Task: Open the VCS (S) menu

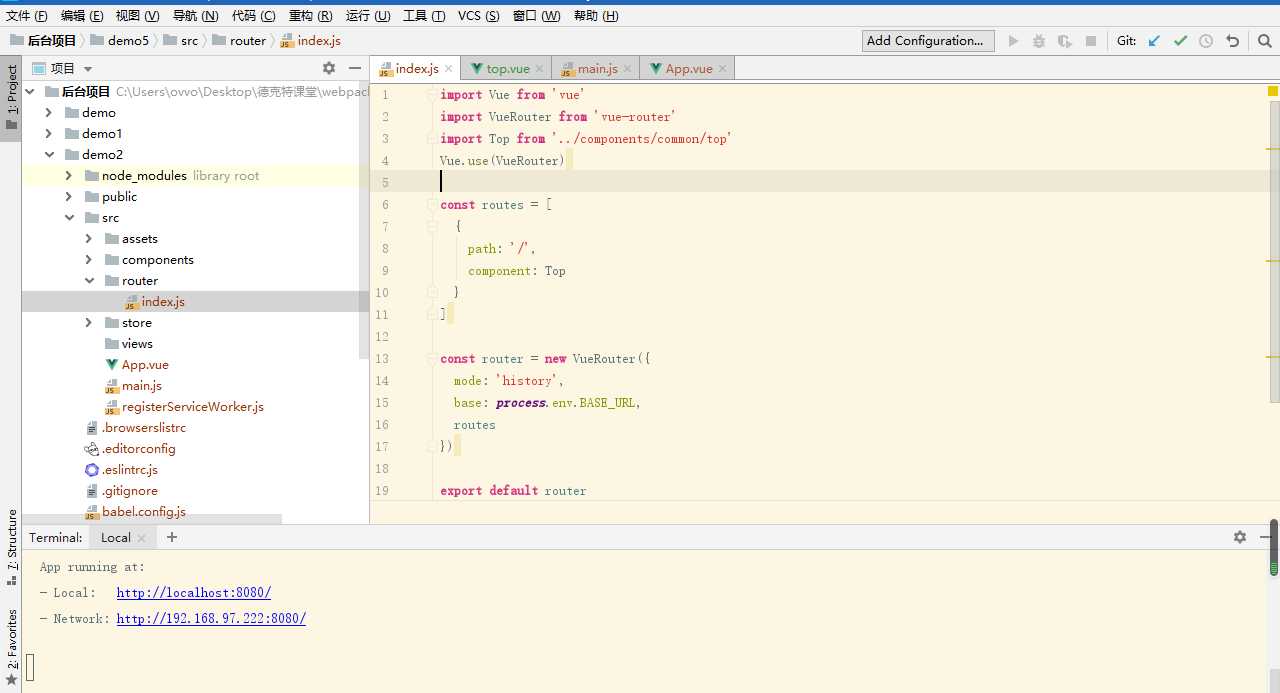Action: click(480, 16)
